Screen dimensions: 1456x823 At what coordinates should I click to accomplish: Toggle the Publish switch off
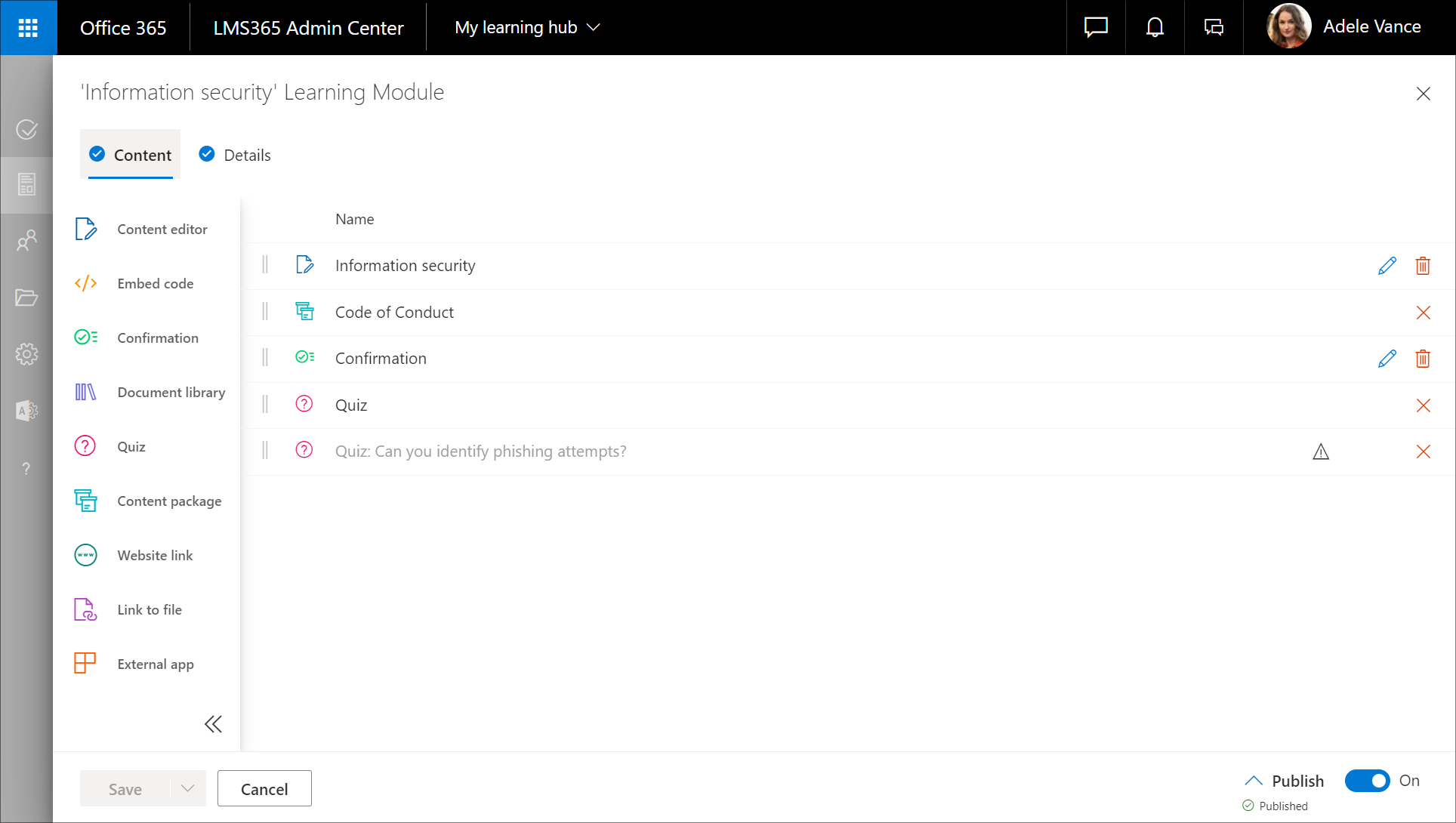coord(1367,781)
